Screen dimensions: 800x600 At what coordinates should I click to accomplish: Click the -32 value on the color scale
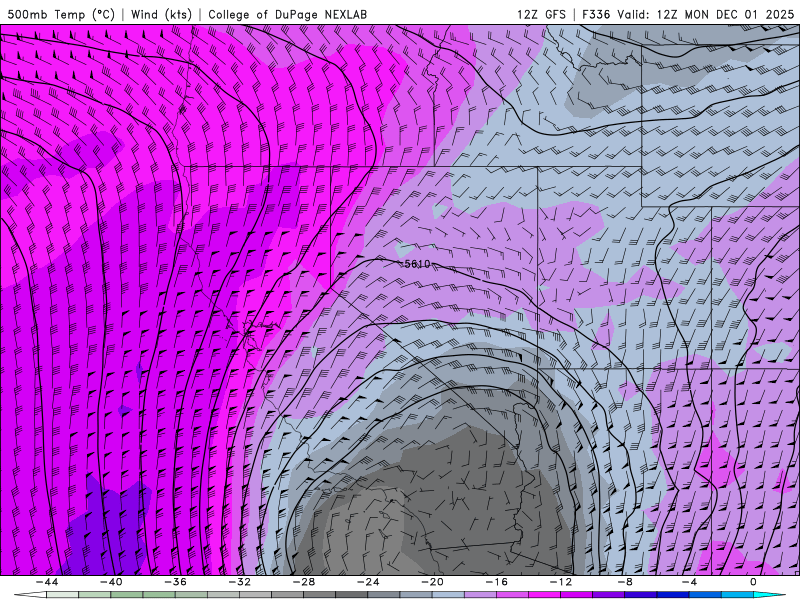[240, 582]
